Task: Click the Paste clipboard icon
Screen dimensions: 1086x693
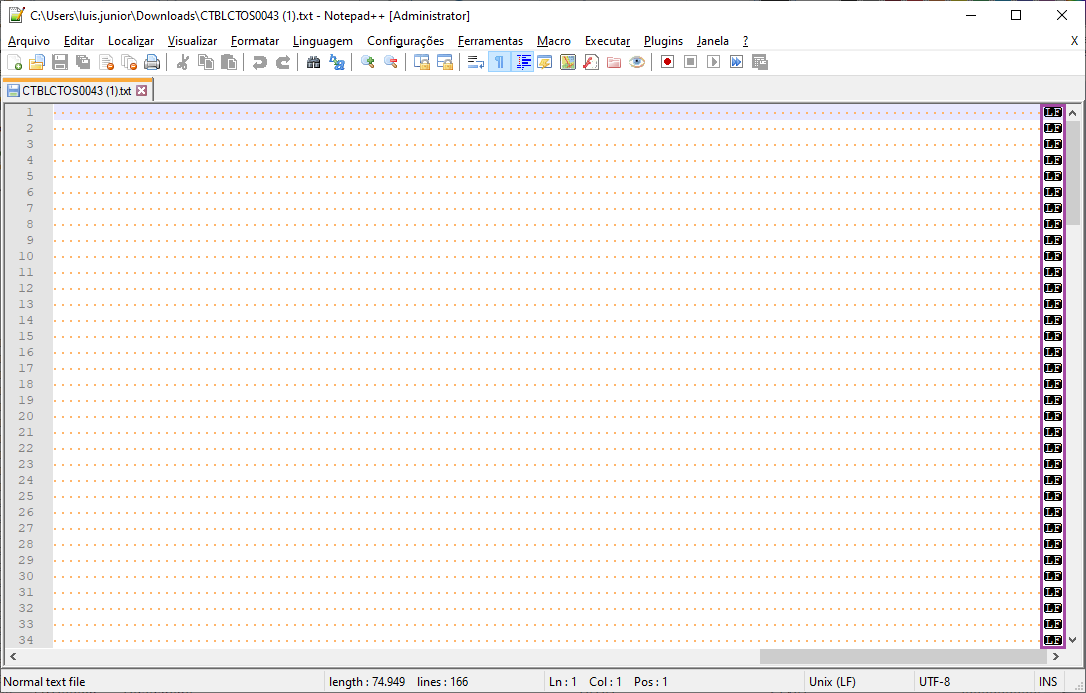Action: pos(229,62)
